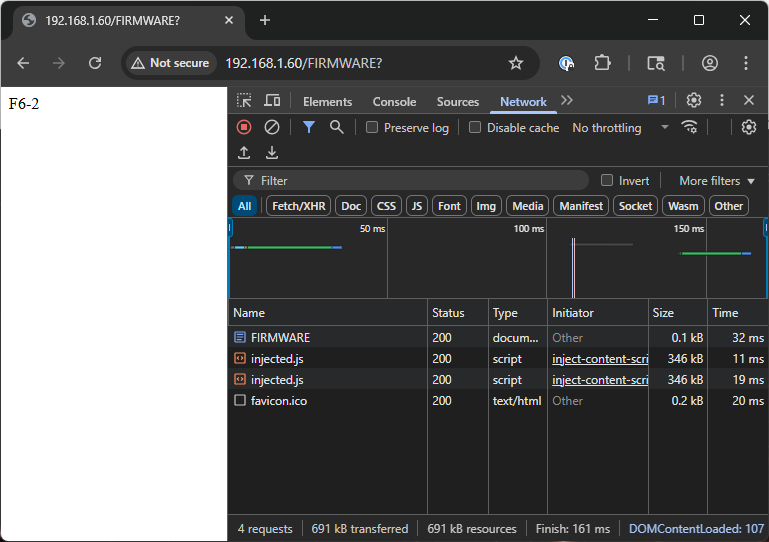
Task: Select the Network tab
Action: pos(523,102)
